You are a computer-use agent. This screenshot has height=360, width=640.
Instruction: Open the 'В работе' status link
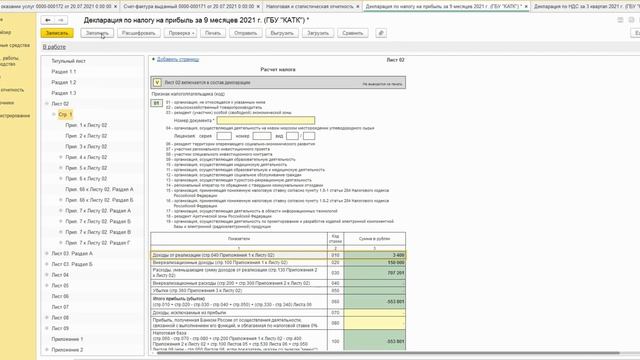click(54, 47)
